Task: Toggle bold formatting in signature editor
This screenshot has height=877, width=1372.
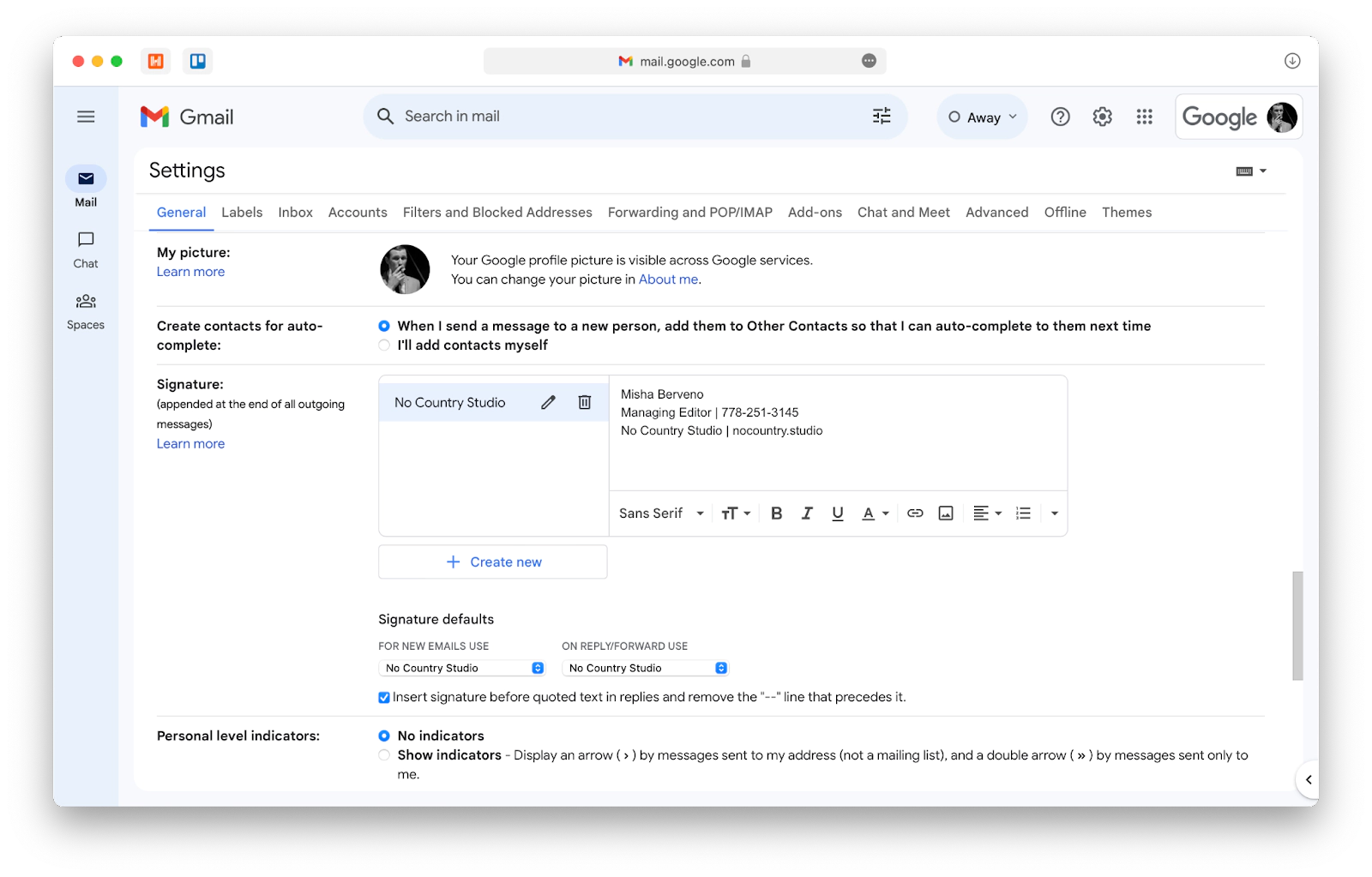Action: [x=776, y=513]
